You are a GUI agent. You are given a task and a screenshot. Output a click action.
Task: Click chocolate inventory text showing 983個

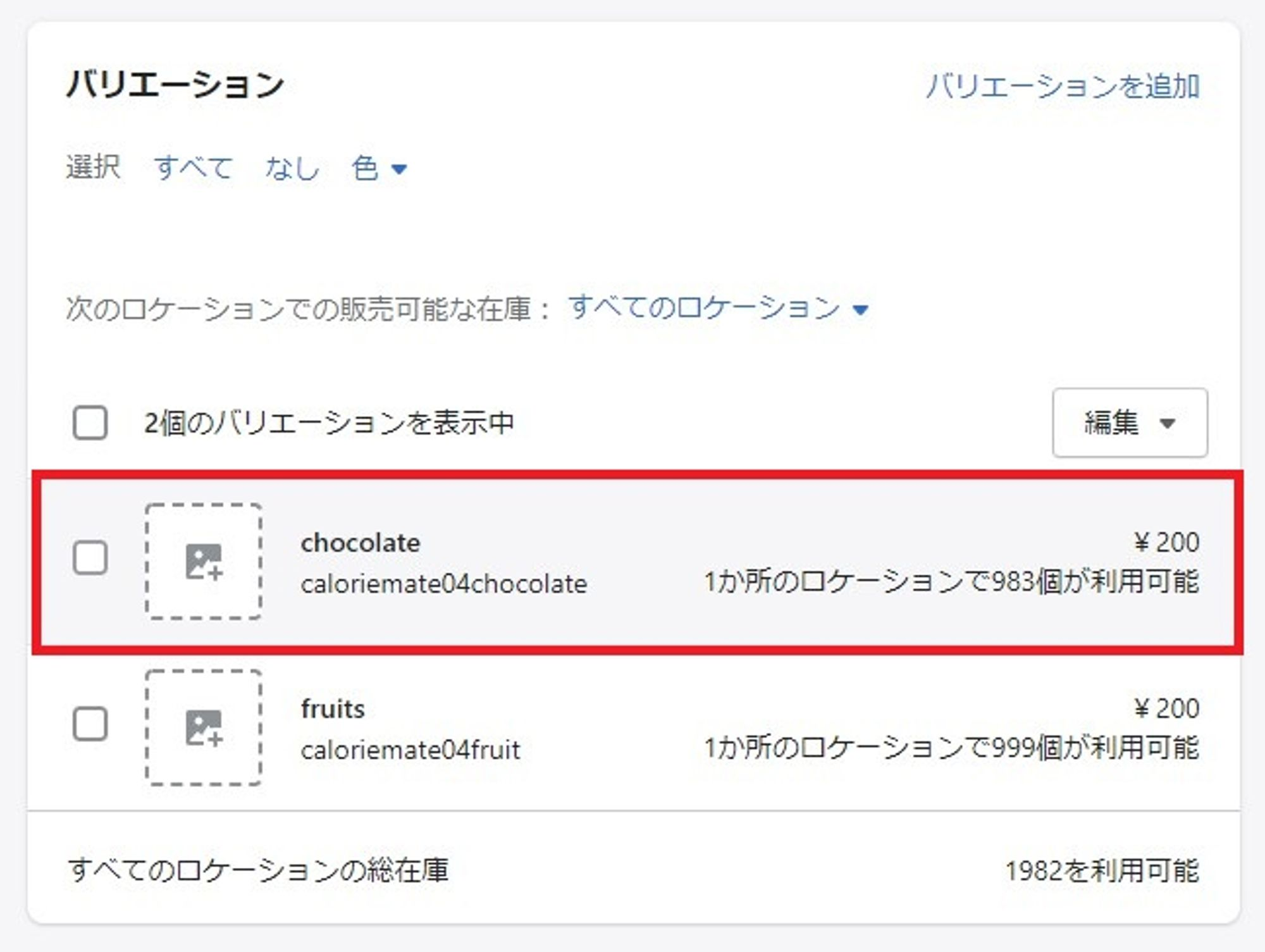pos(951,582)
